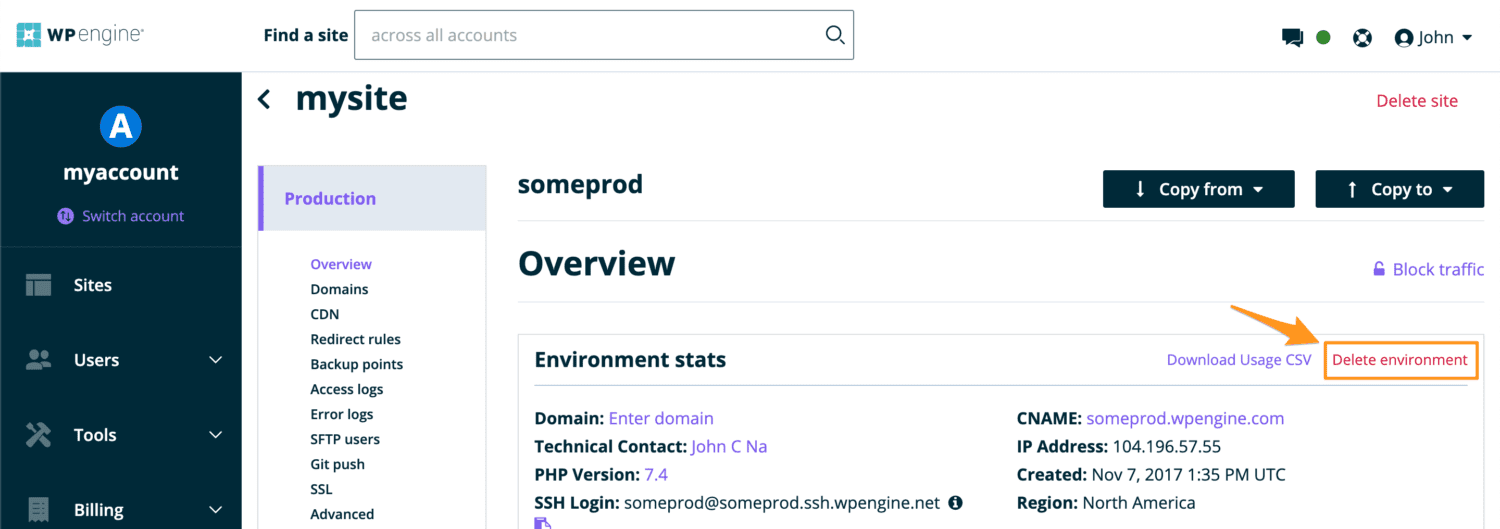1500x529 pixels.
Task: Click the back arrow beside mysite
Action: [x=264, y=99]
